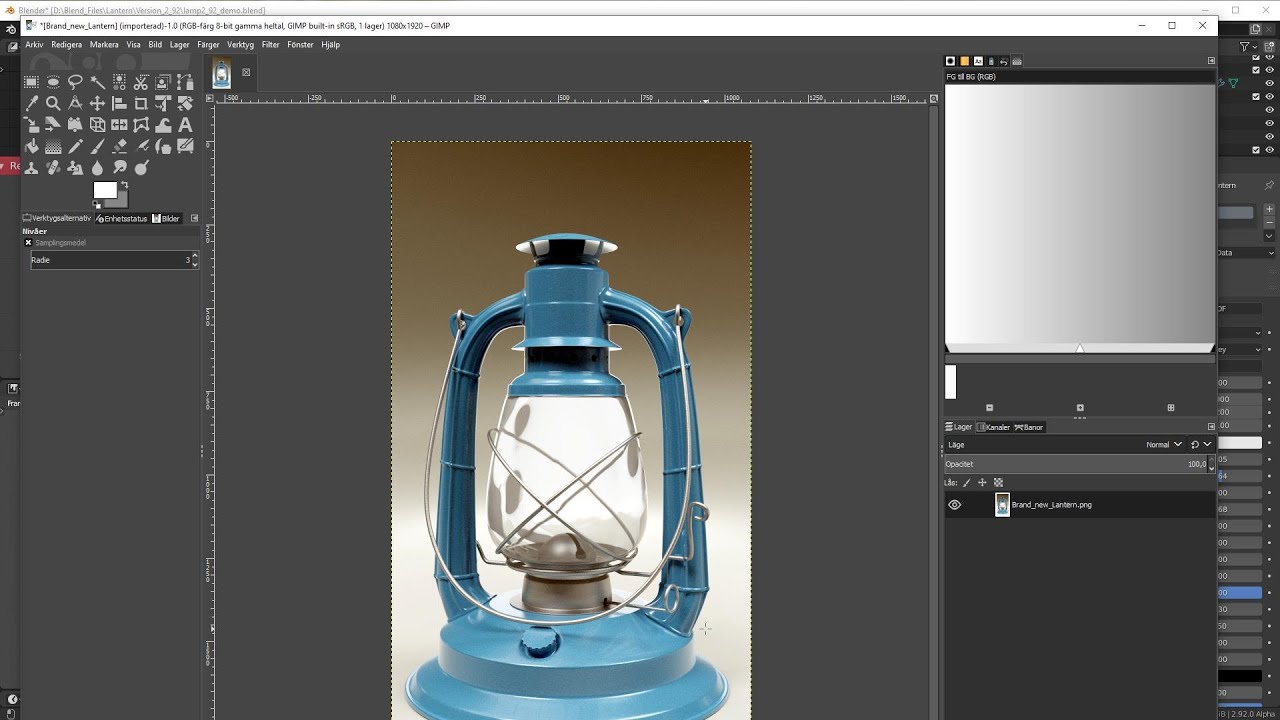Select the Crop tool
Screen dimensions: 1280x720
pyautogui.click(x=141, y=103)
